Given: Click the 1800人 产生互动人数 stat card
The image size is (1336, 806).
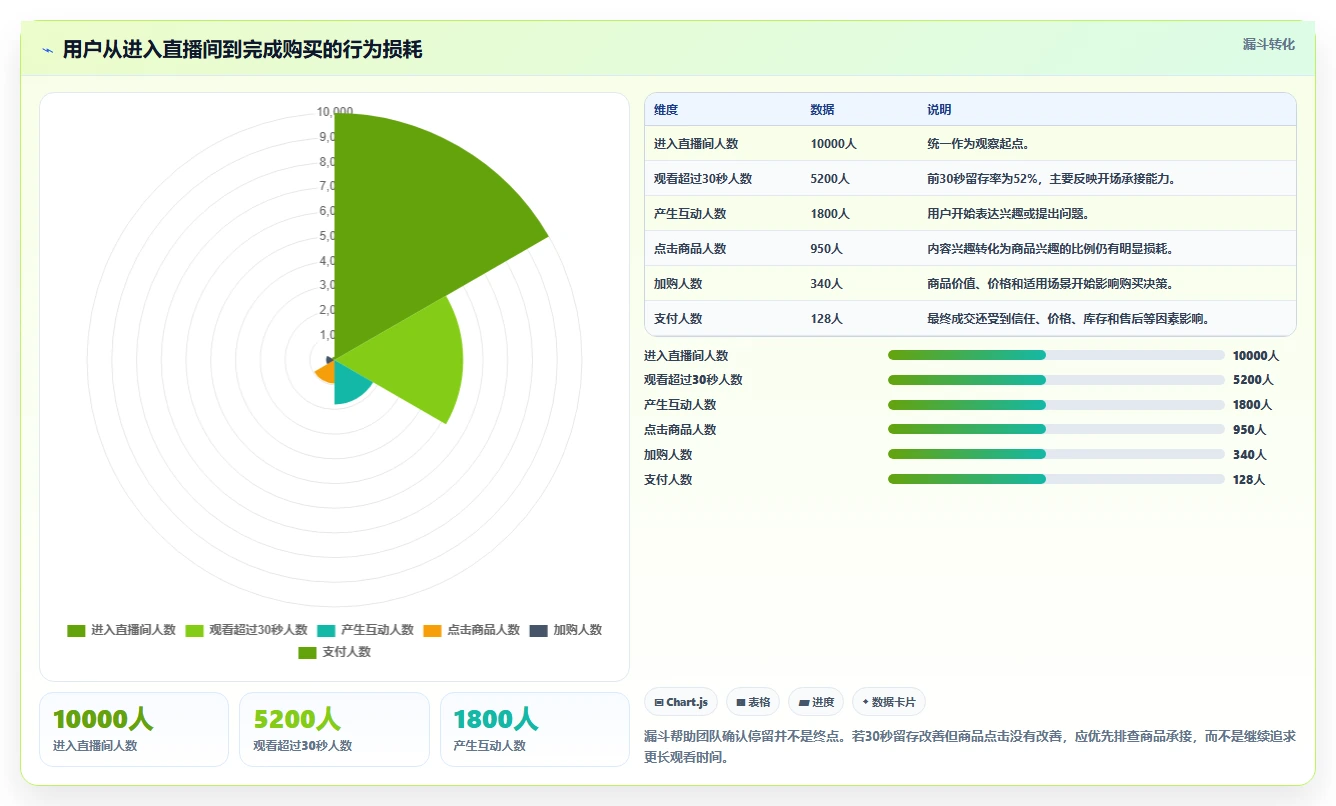Looking at the screenshot, I should 535,729.
